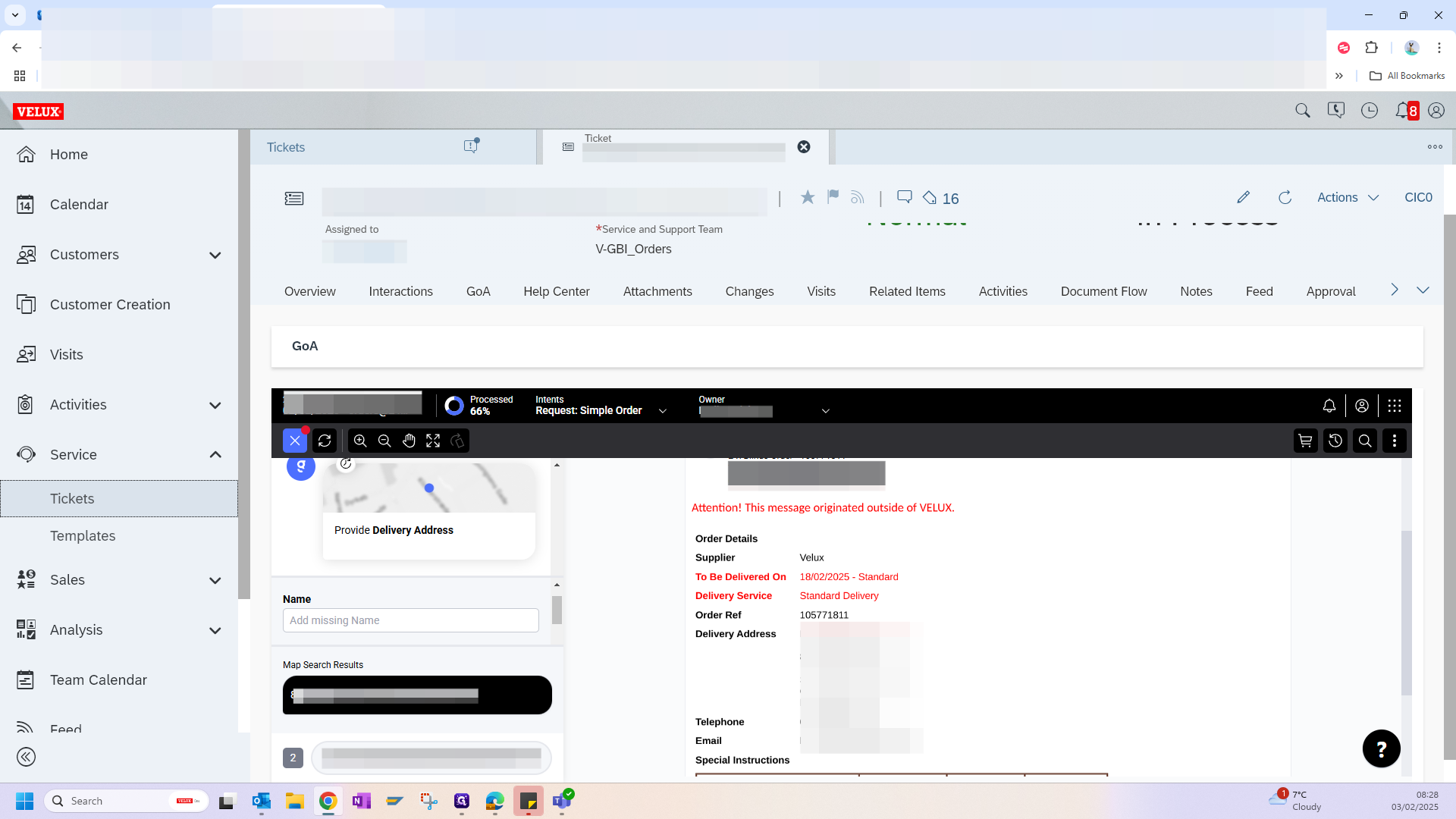Click the Windows taskbar Search box
Viewport: 1456px width, 819px height.
coord(126,801)
